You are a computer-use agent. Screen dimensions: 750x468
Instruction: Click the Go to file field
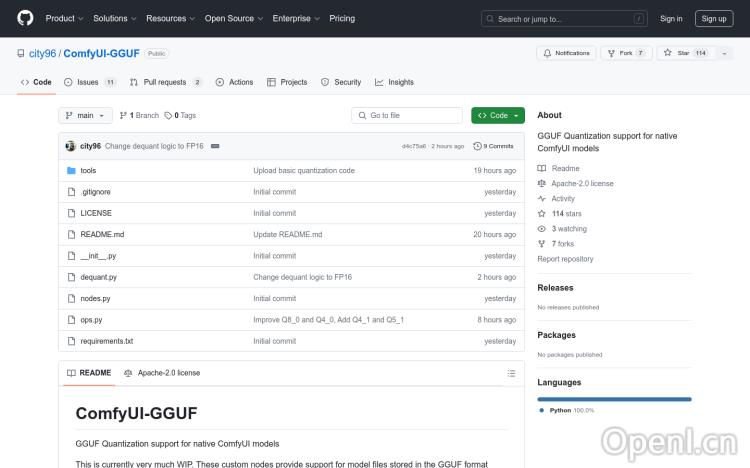[x=407, y=116]
